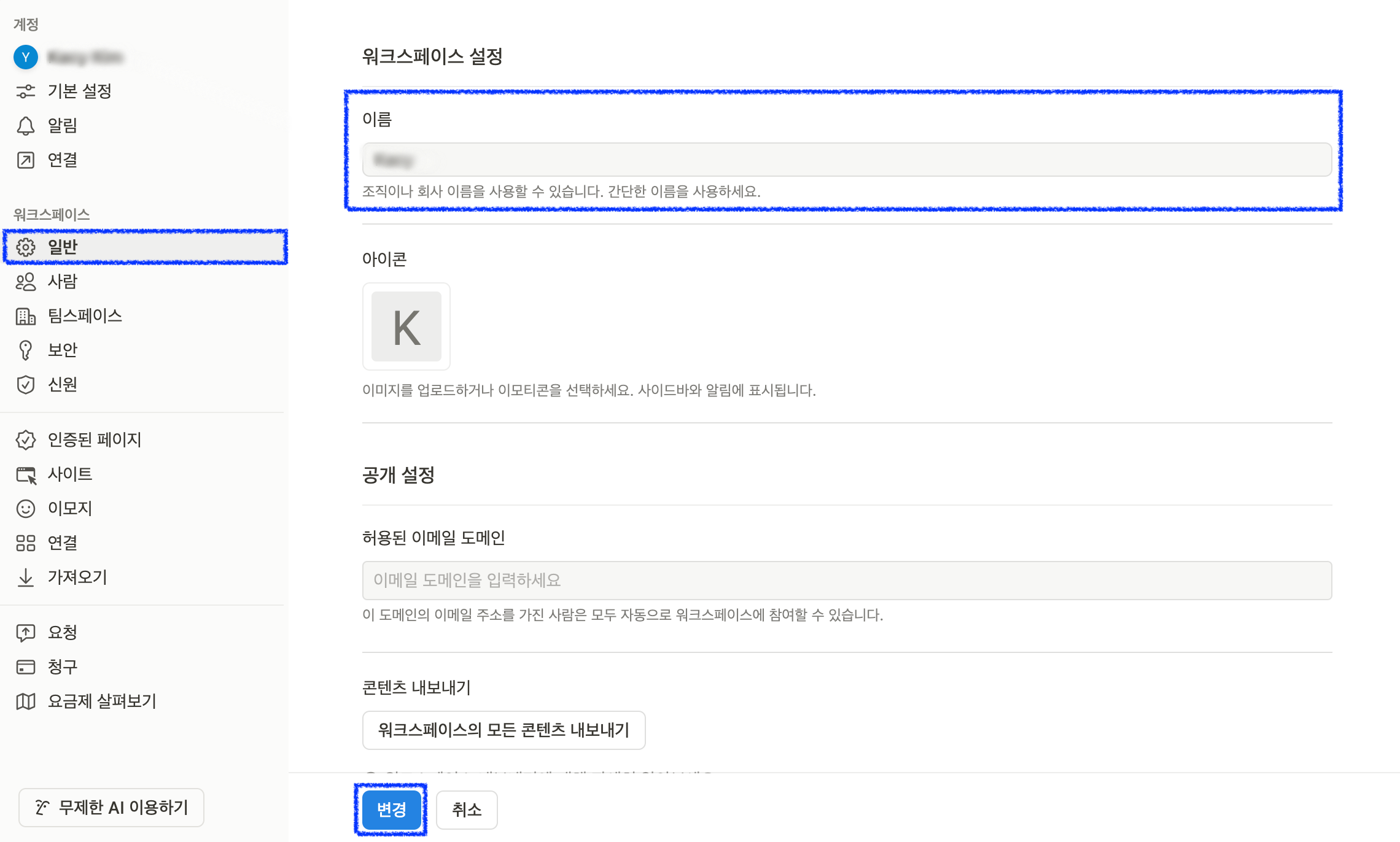This screenshot has width=1400, height=842.
Task: Open the 인증된 페이지 badge icon
Action: (x=25, y=439)
